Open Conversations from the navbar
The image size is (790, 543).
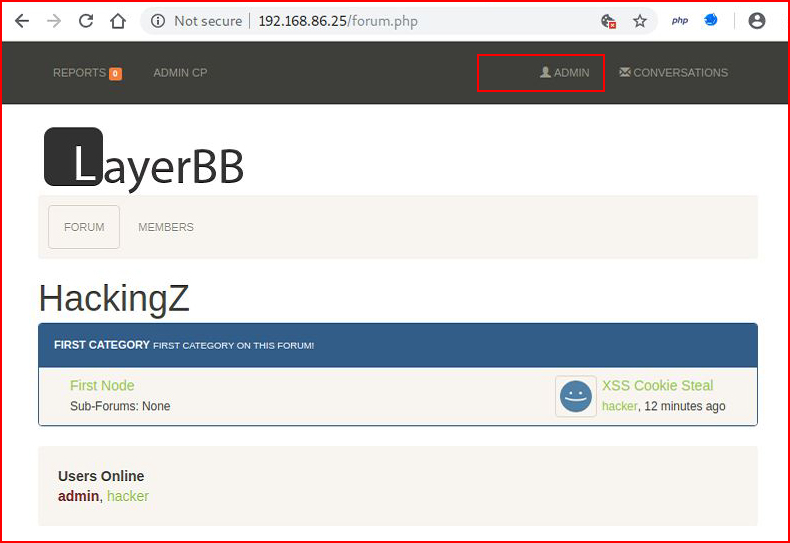(x=674, y=73)
